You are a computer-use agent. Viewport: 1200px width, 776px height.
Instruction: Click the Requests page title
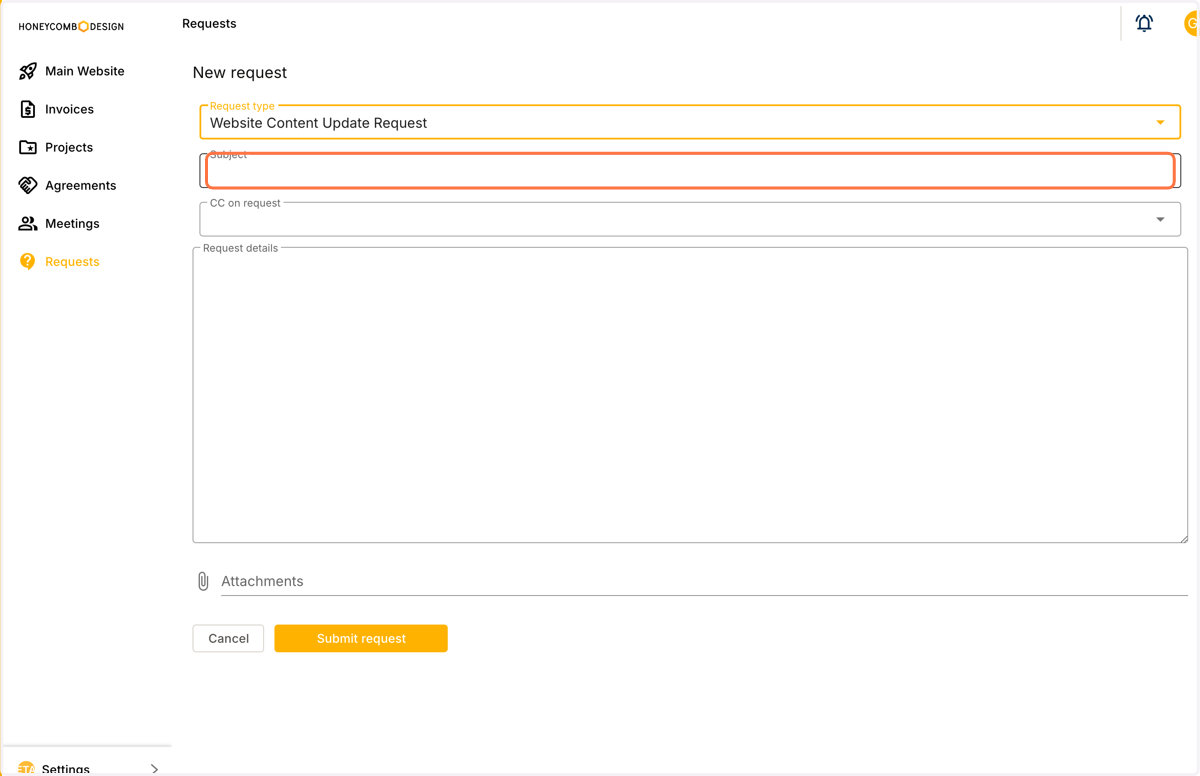click(x=209, y=23)
